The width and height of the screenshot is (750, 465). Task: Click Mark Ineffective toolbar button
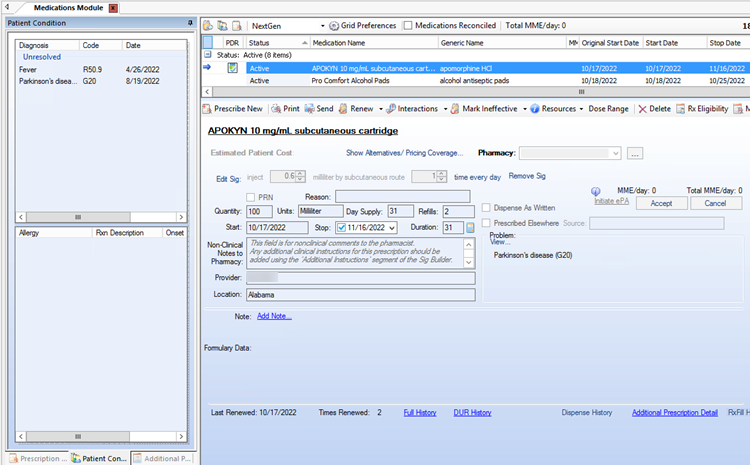click(484, 109)
